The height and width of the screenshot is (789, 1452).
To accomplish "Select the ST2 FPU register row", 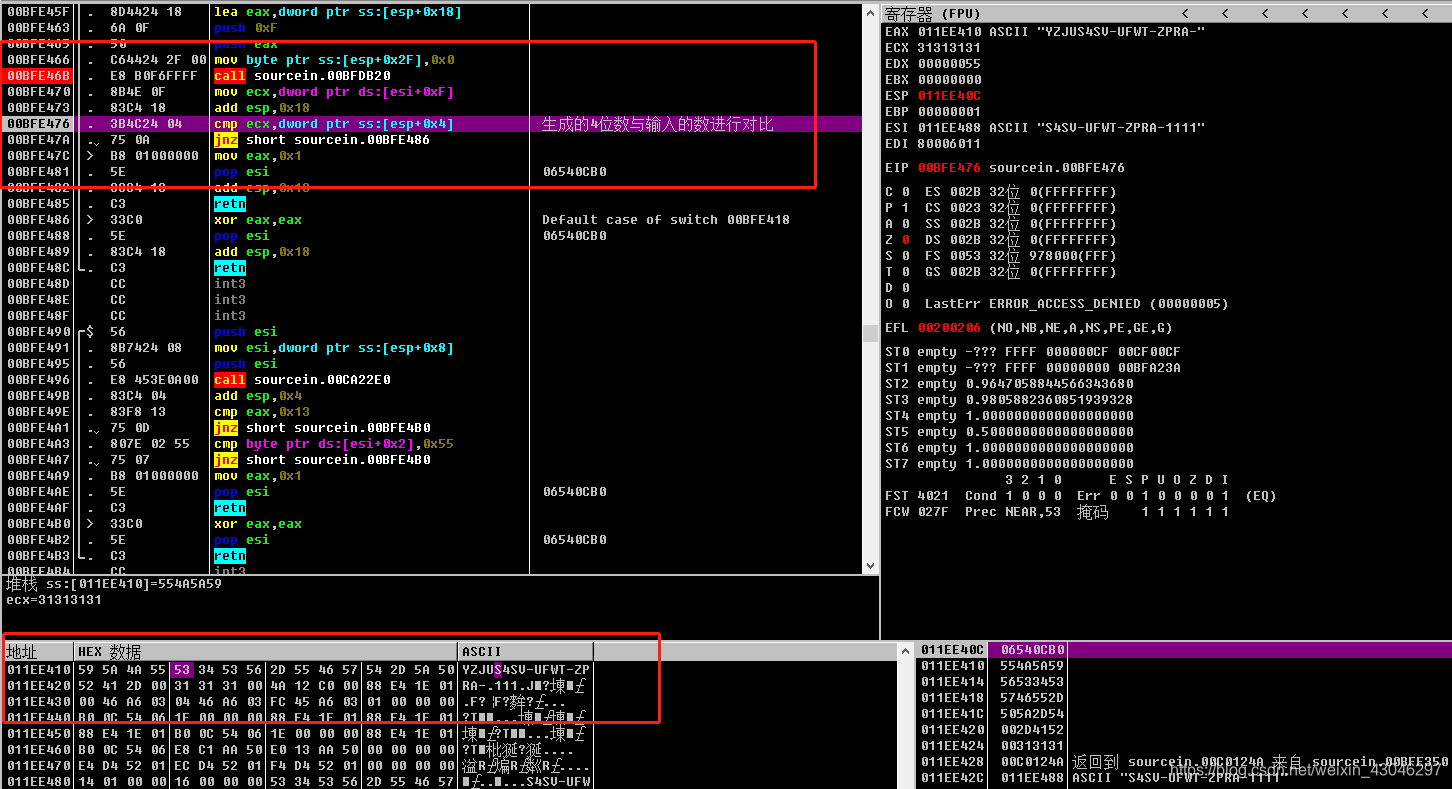I will 1009,384.
